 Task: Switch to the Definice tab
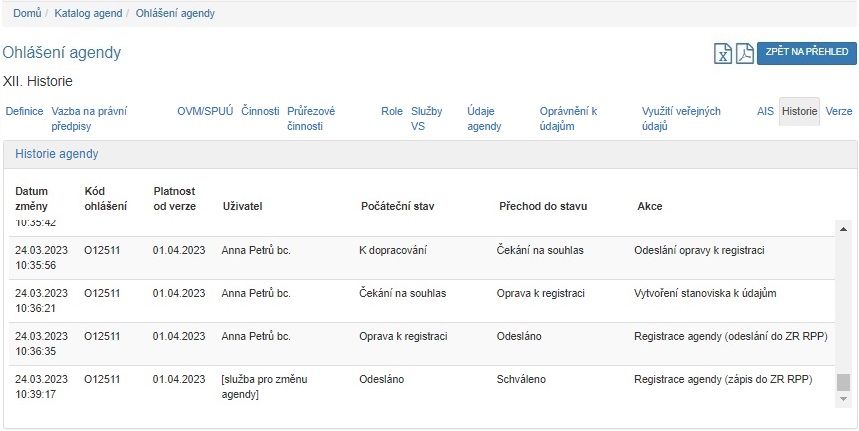[x=24, y=112]
